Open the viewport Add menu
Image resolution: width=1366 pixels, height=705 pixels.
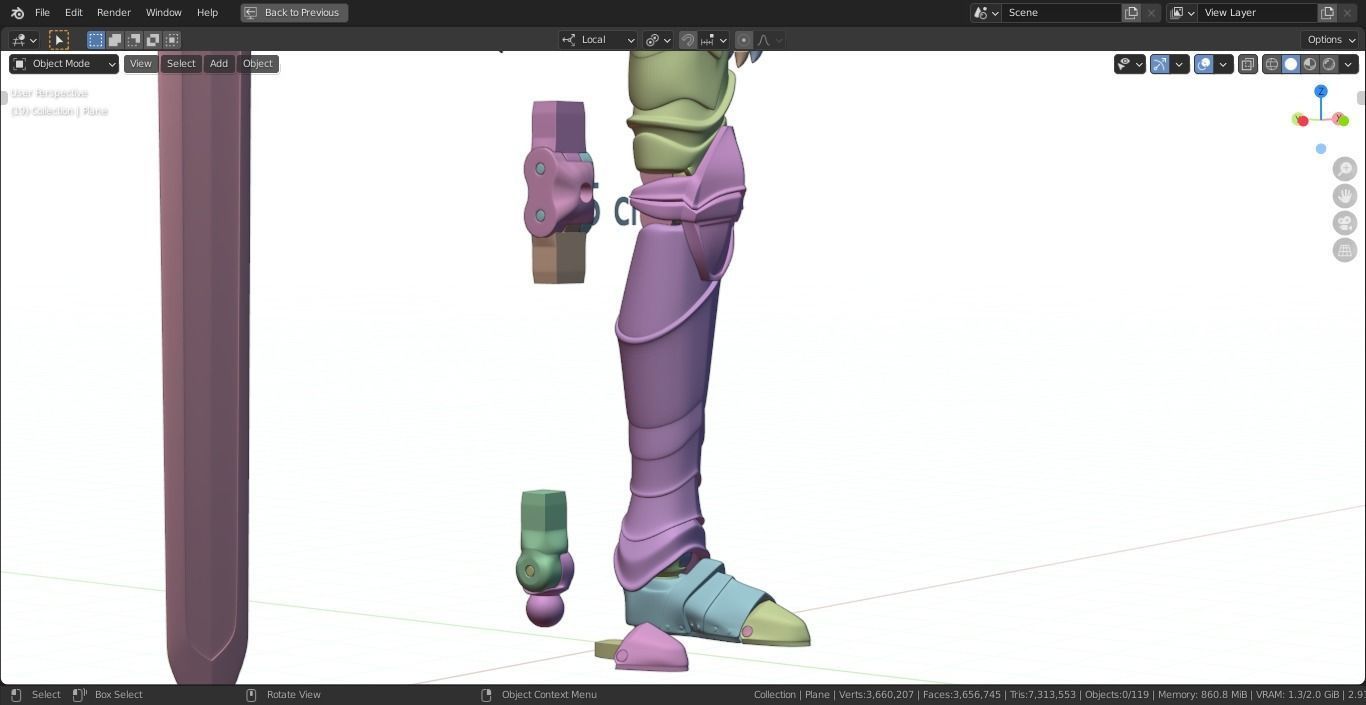(x=218, y=64)
